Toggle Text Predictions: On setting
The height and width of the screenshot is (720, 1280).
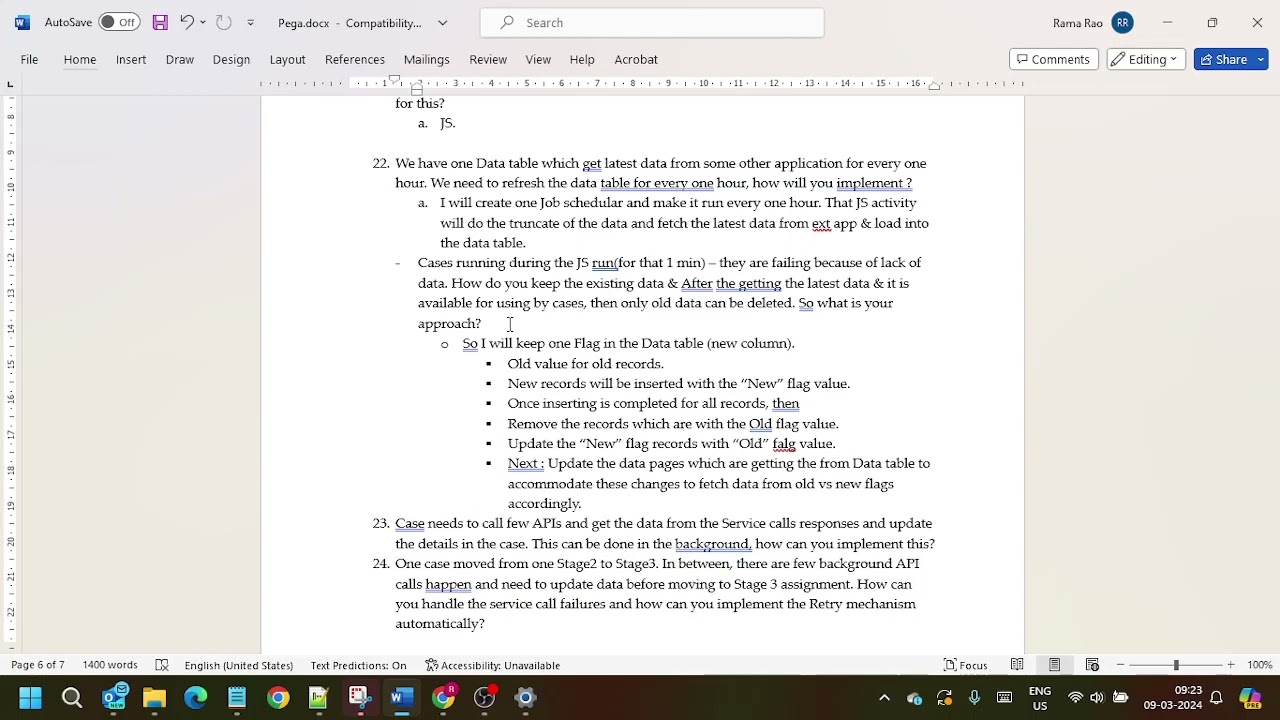(358, 665)
